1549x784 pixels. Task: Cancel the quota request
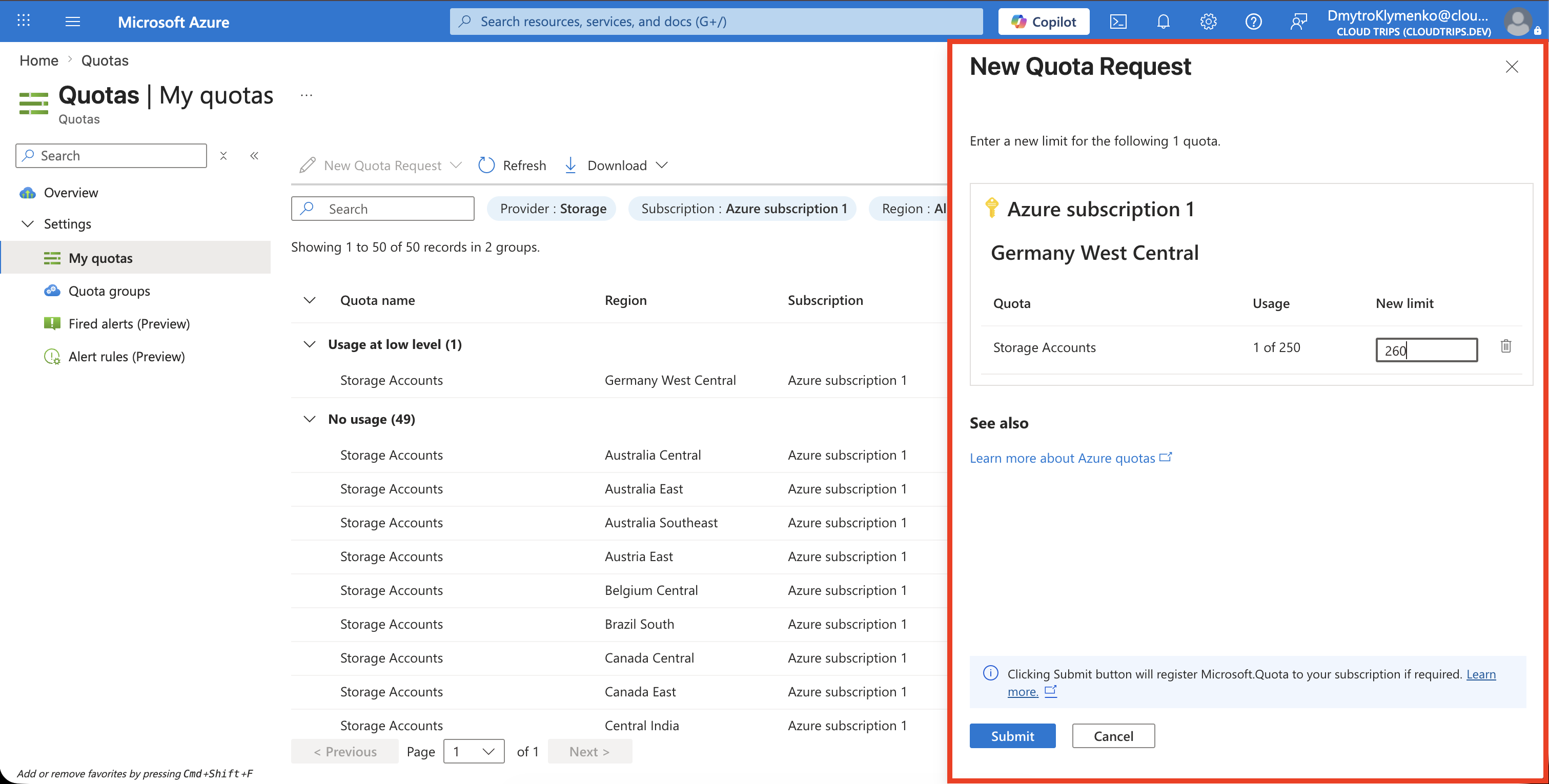pos(1113,736)
